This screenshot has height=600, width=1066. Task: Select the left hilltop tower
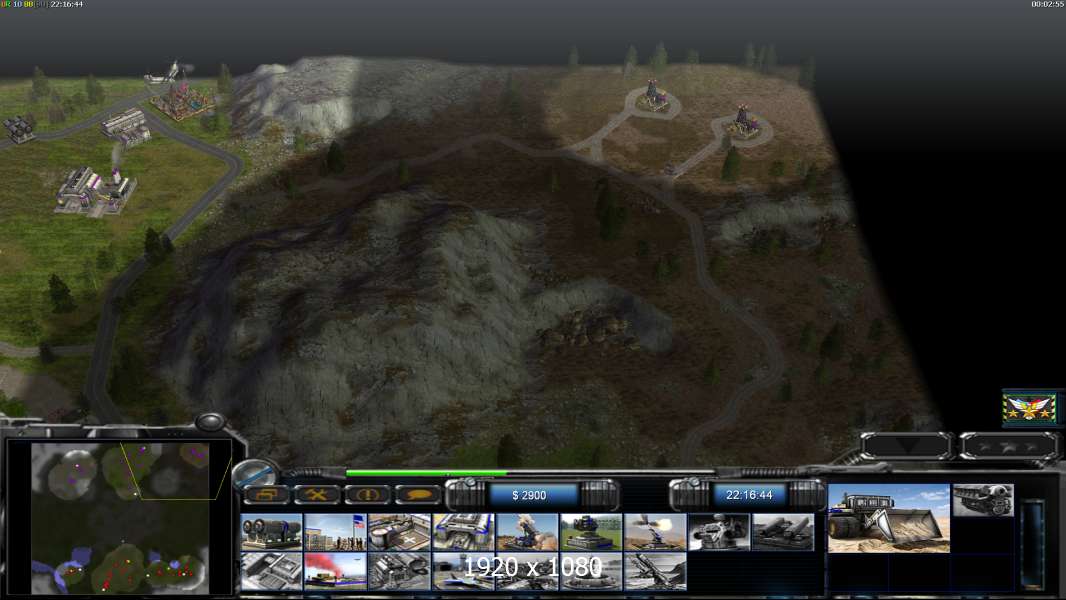point(653,95)
